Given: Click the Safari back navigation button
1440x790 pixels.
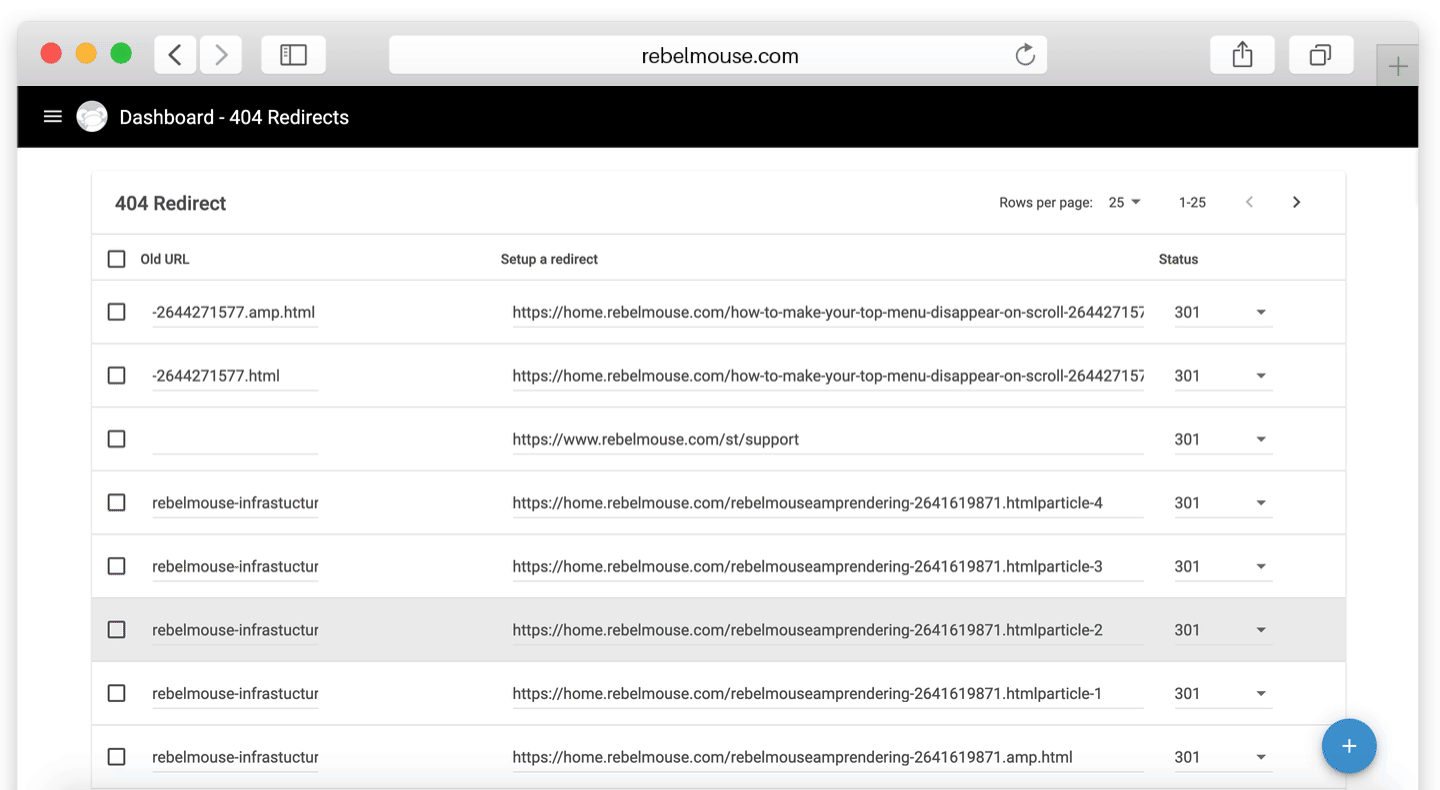Looking at the screenshot, I should click(x=175, y=55).
